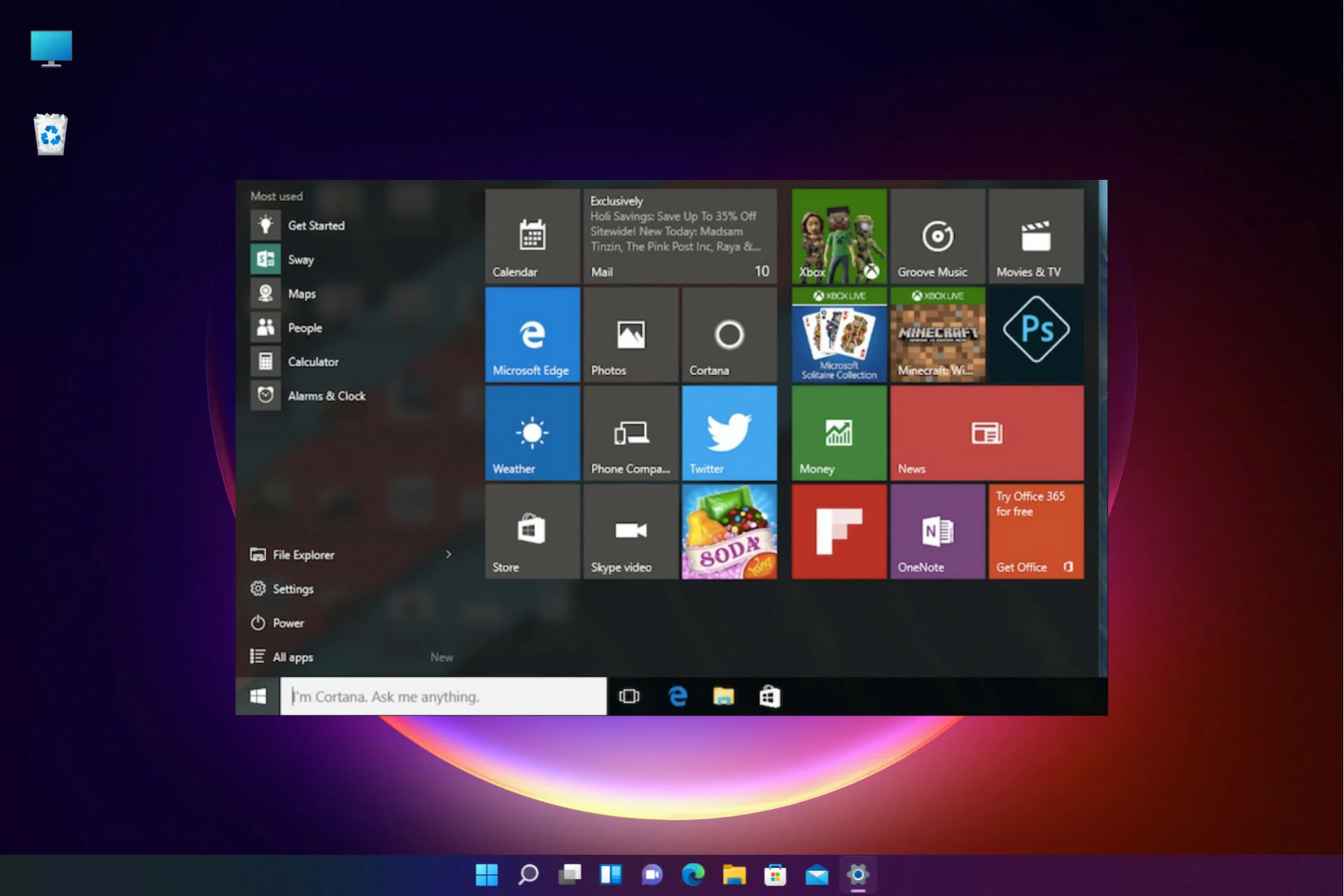Click the Cortana search input field

[x=443, y=696]
